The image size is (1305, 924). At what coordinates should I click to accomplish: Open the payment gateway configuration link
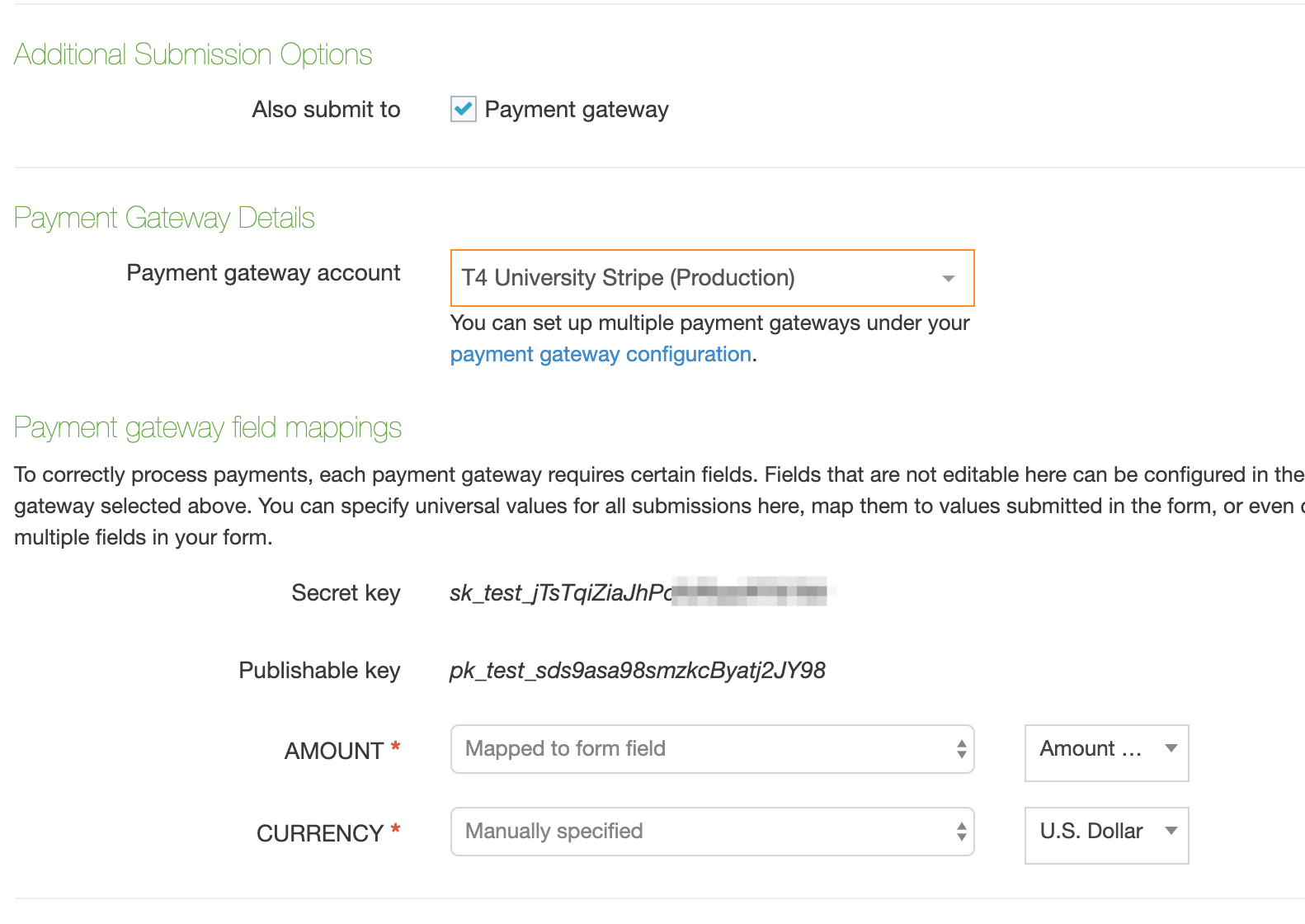click(x=601, y=355)
